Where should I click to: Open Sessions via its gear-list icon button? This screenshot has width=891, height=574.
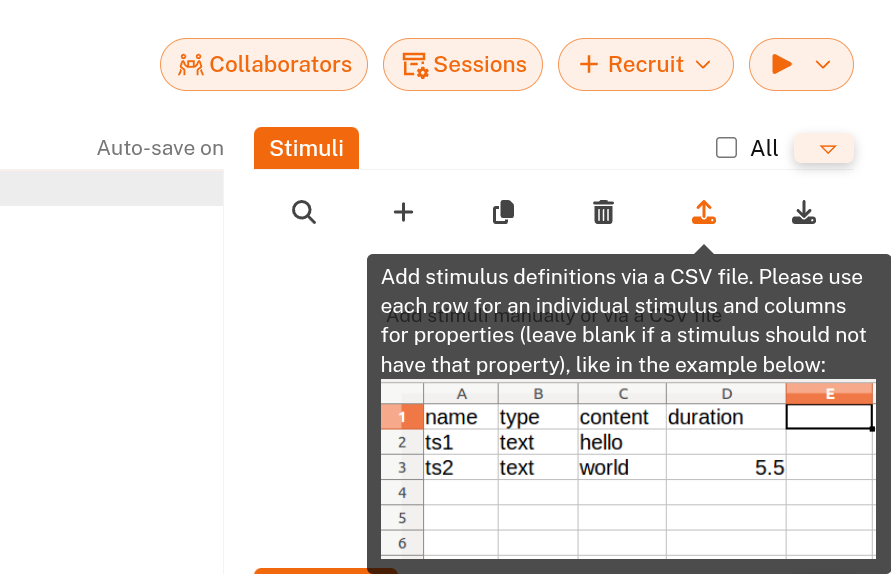coord(463,65)
